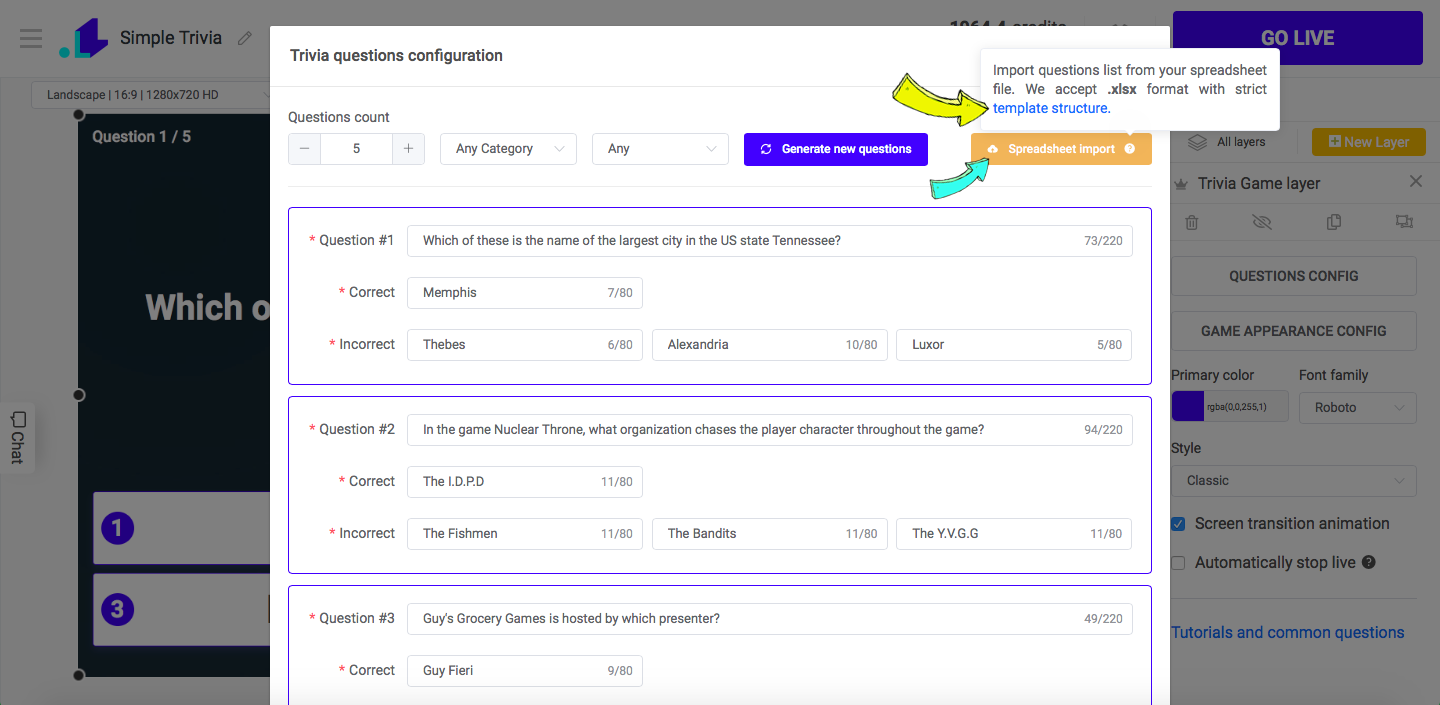Click the Trivia Game layer title
Screen dimensions: 1440x705
1259,183
